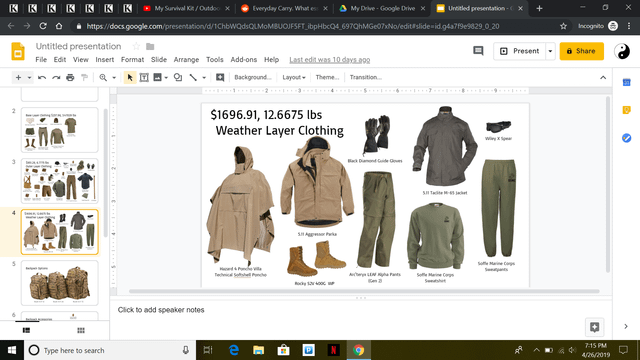Open the Tasks side panel icon
Screen dimensions: 640x360
tap(627, 138)
